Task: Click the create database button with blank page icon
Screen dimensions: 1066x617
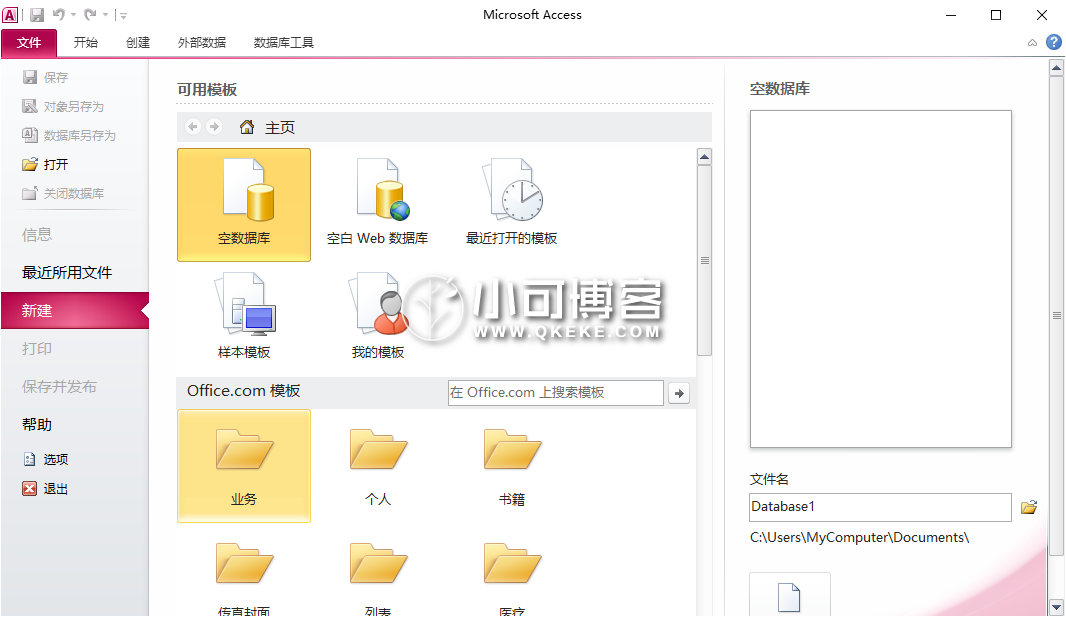Action: pos(790,595)
